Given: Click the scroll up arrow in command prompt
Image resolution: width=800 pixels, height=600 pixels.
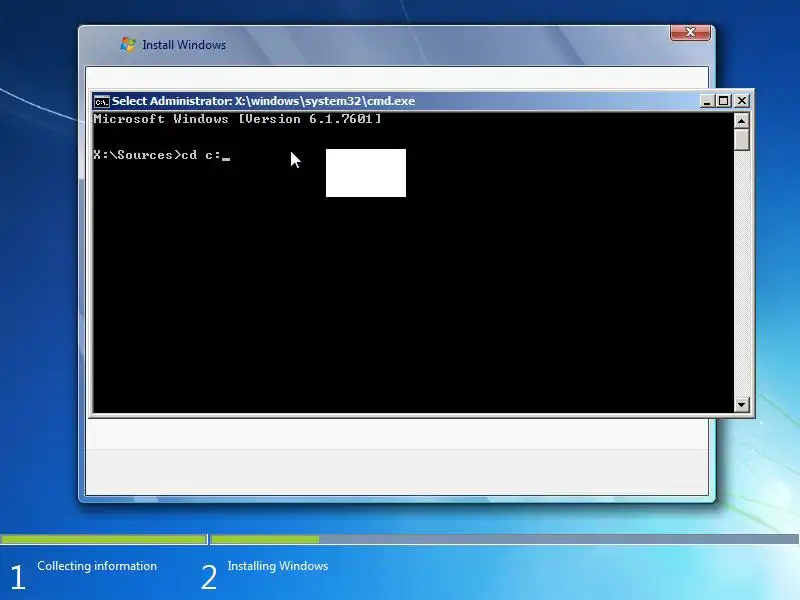Looking at the screenshot, I should (x=741, y=121).
